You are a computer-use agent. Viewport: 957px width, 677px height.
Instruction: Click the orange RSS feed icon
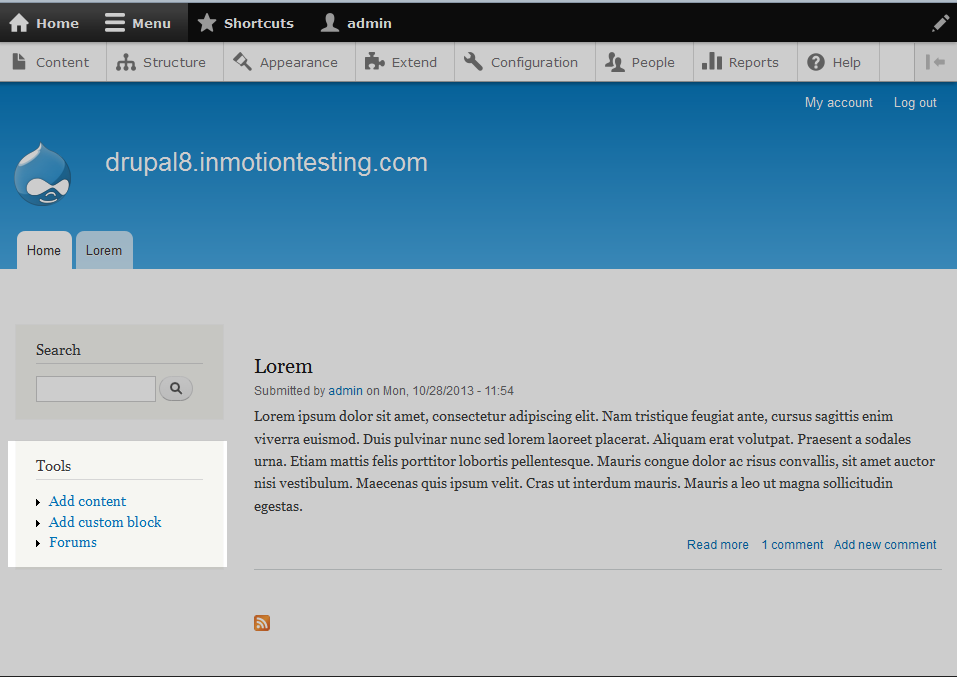[262, 623]
